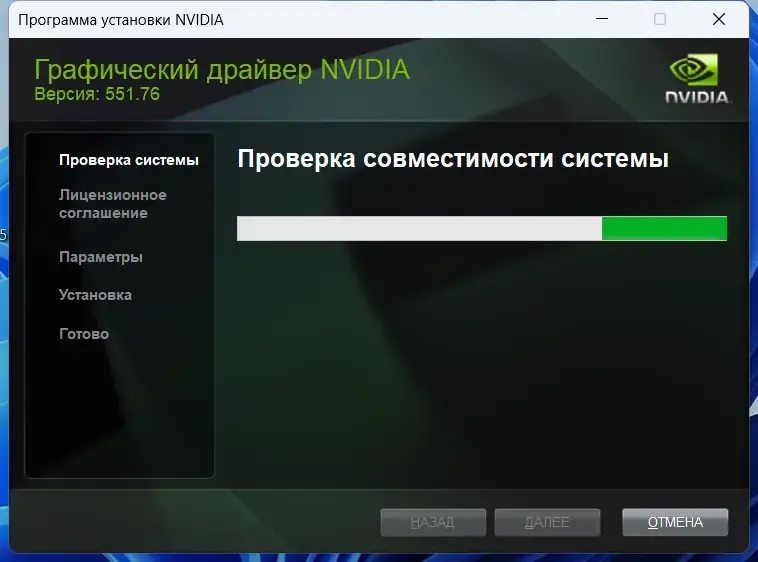This screenshot has width=758, height=562.
Task: Click the Проверка совместимости системы heading
Action: [453, 159]
